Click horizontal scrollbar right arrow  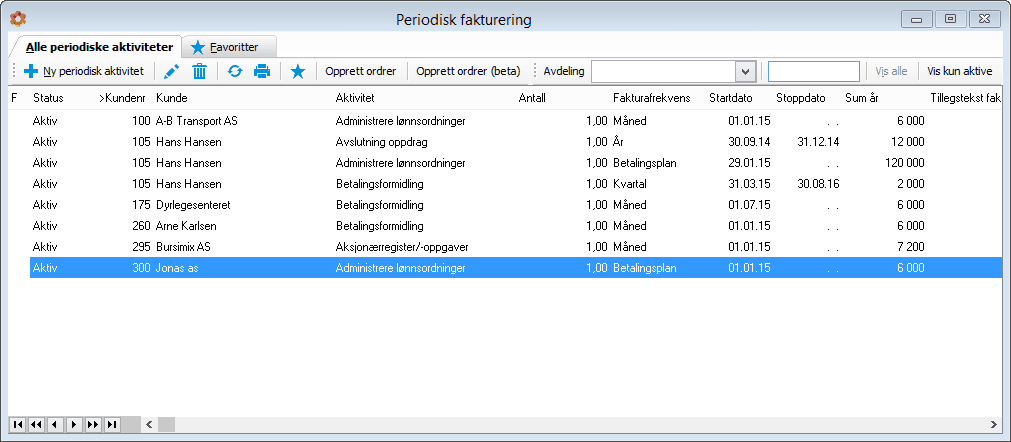(x=994, y=424)
